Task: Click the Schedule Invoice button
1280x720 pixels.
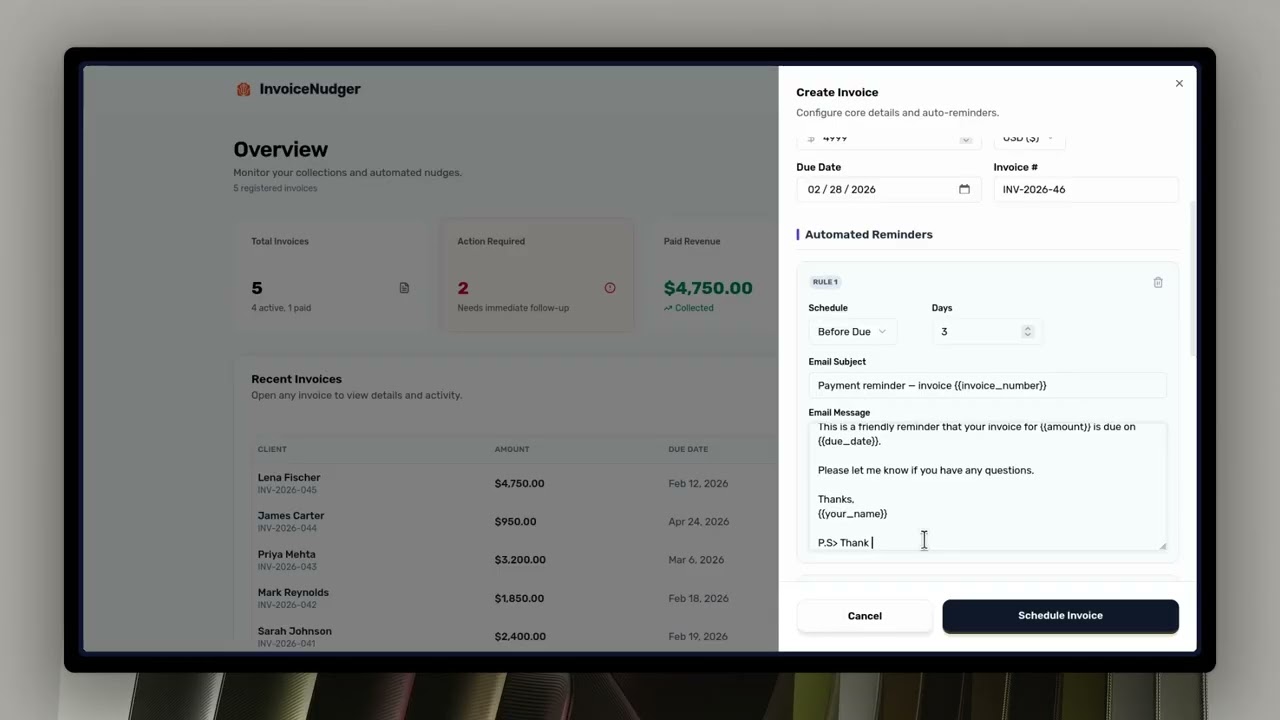Action: pos(1060,616)
